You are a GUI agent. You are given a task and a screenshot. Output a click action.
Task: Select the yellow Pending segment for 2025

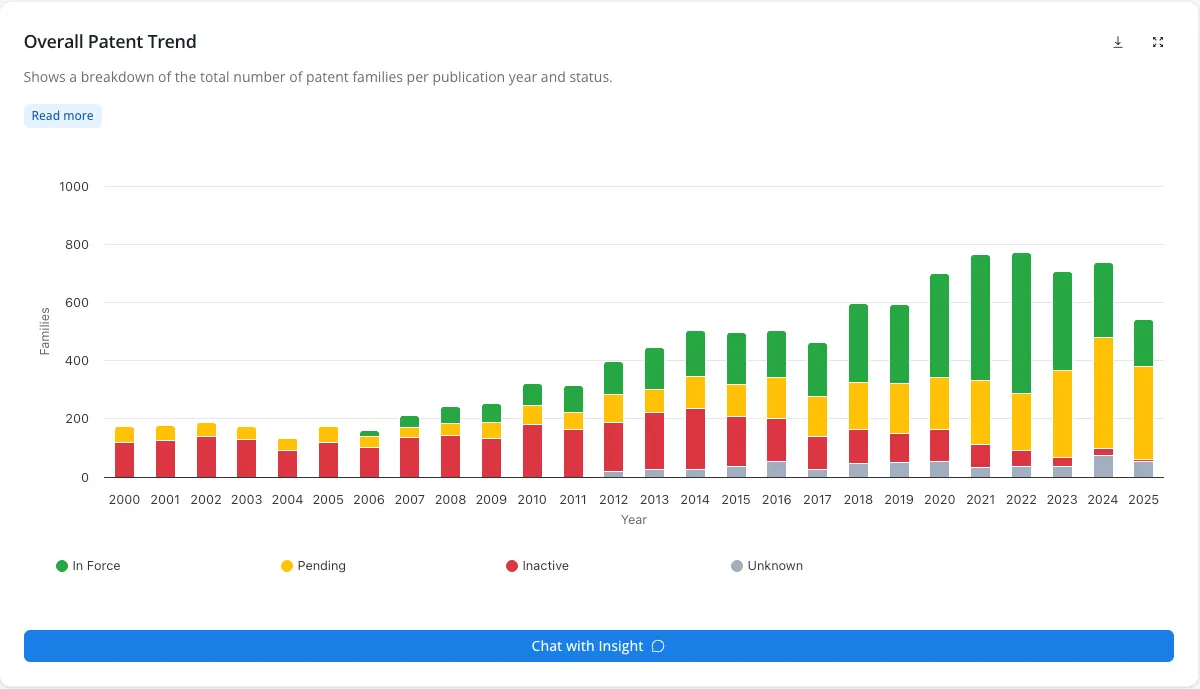[x=1143, y=413]
